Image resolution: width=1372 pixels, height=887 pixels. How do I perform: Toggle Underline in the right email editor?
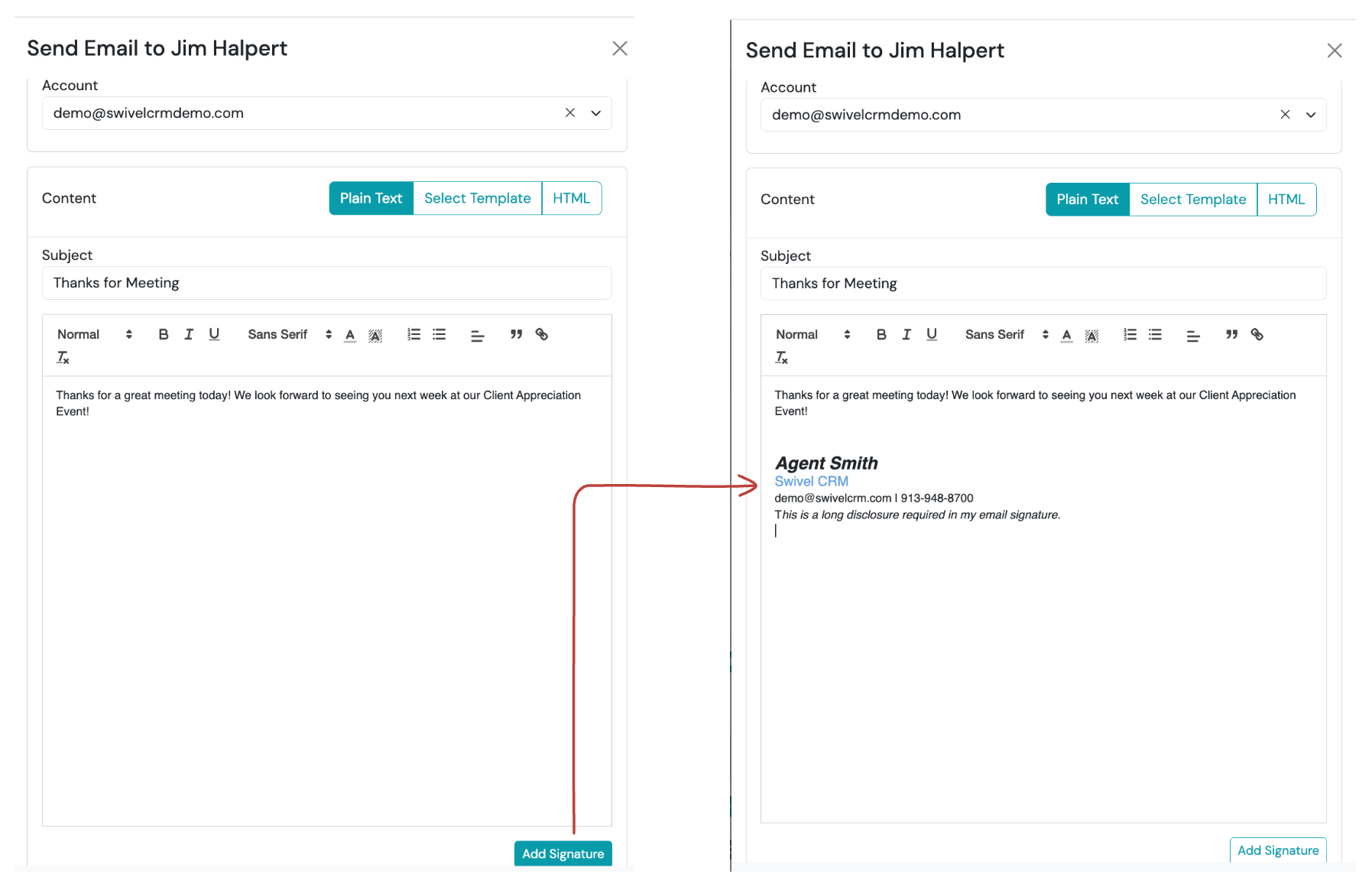(932, 334)
